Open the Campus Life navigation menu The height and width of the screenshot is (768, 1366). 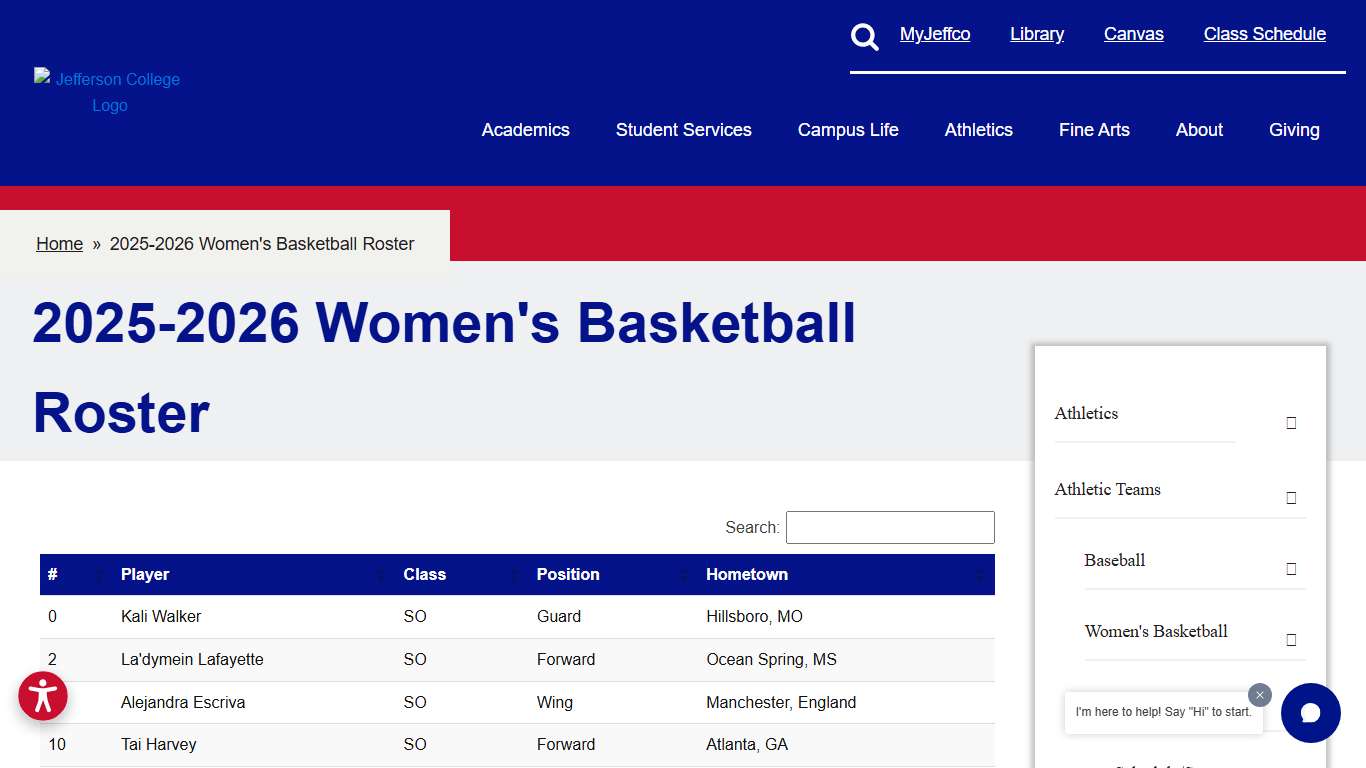pyautogui.click(x=848, y=129)
